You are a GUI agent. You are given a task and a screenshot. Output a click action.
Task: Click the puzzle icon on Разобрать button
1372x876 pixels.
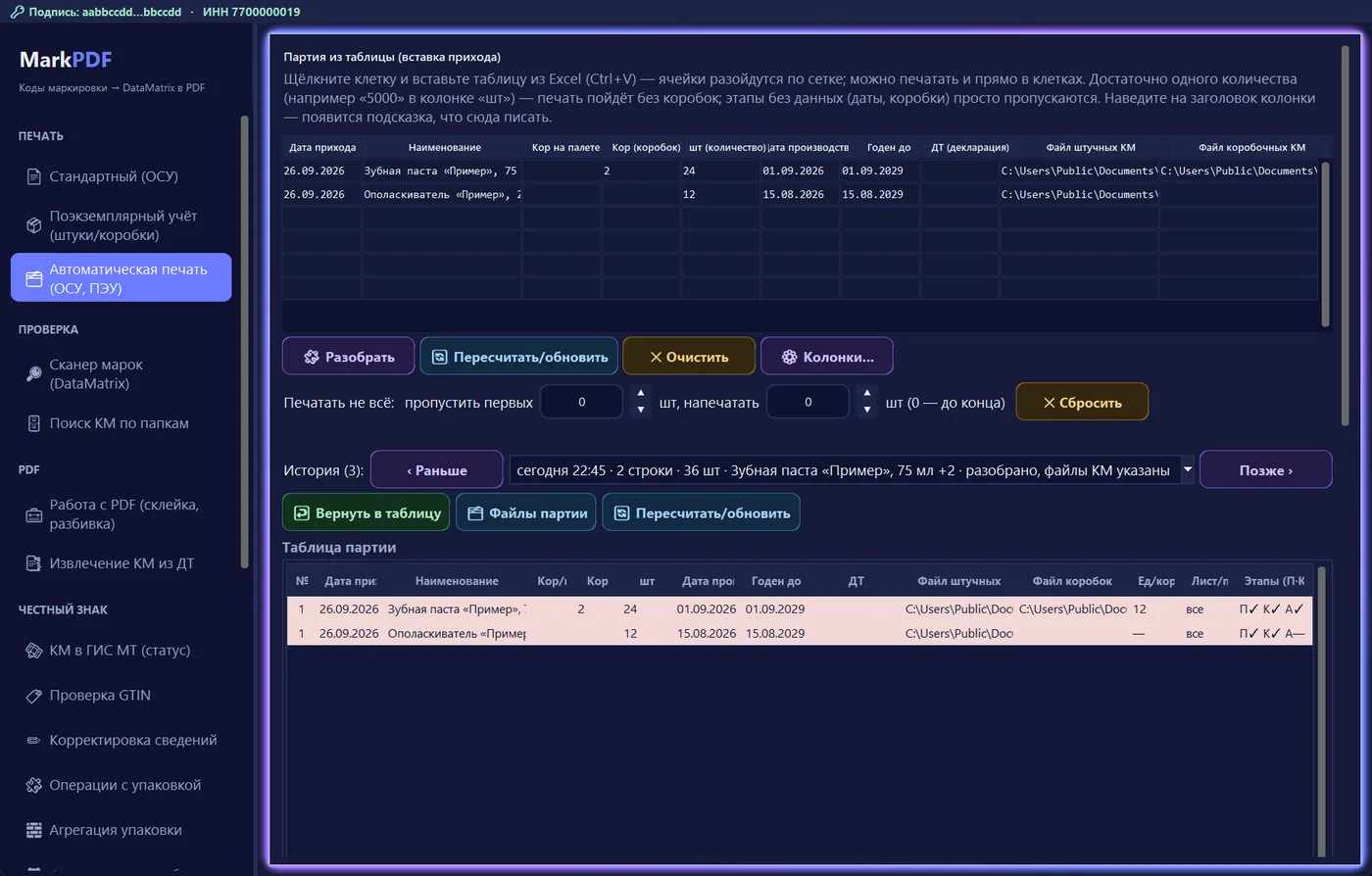311,357
